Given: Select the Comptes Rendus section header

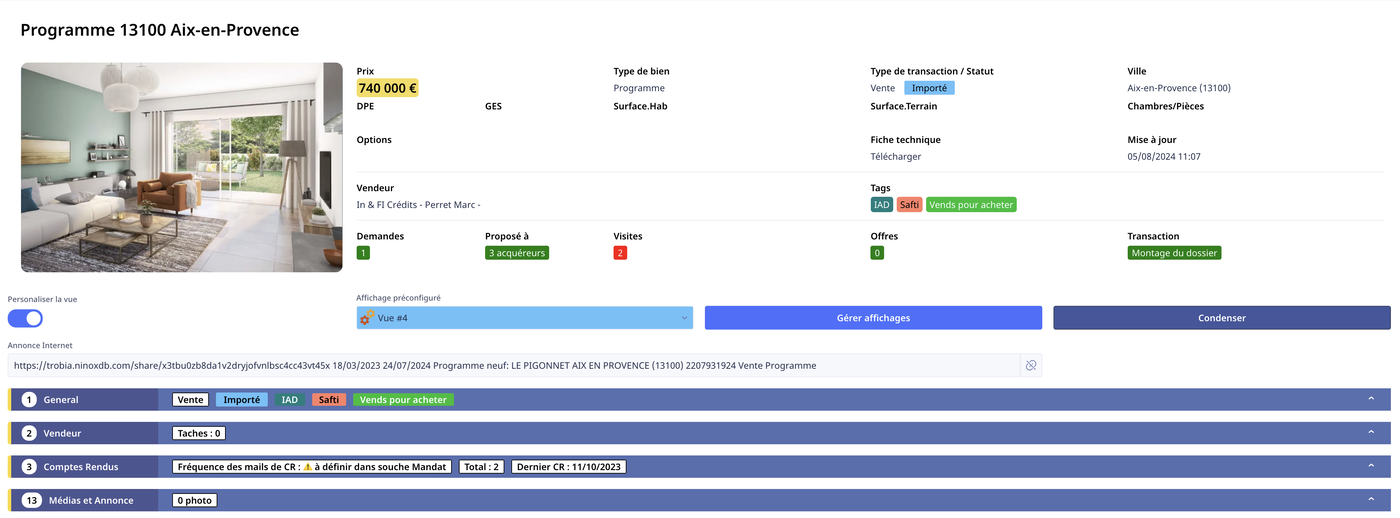Looking at the screenshot, I should click(80, 467).
